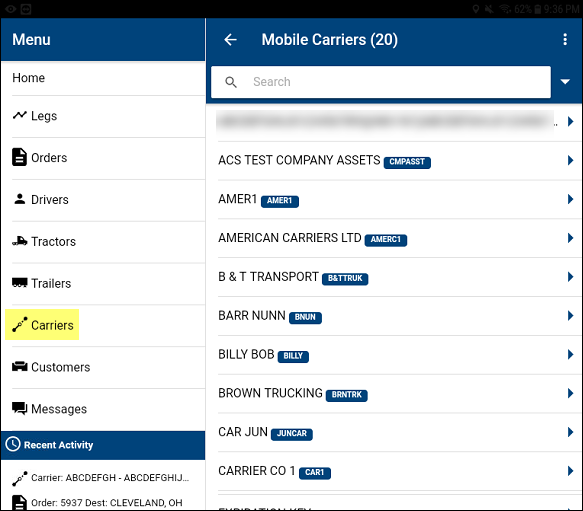This screenshot has width=583, height=511.
Task: Click the Legs chart-line icon
Action: tap(19, 115)
